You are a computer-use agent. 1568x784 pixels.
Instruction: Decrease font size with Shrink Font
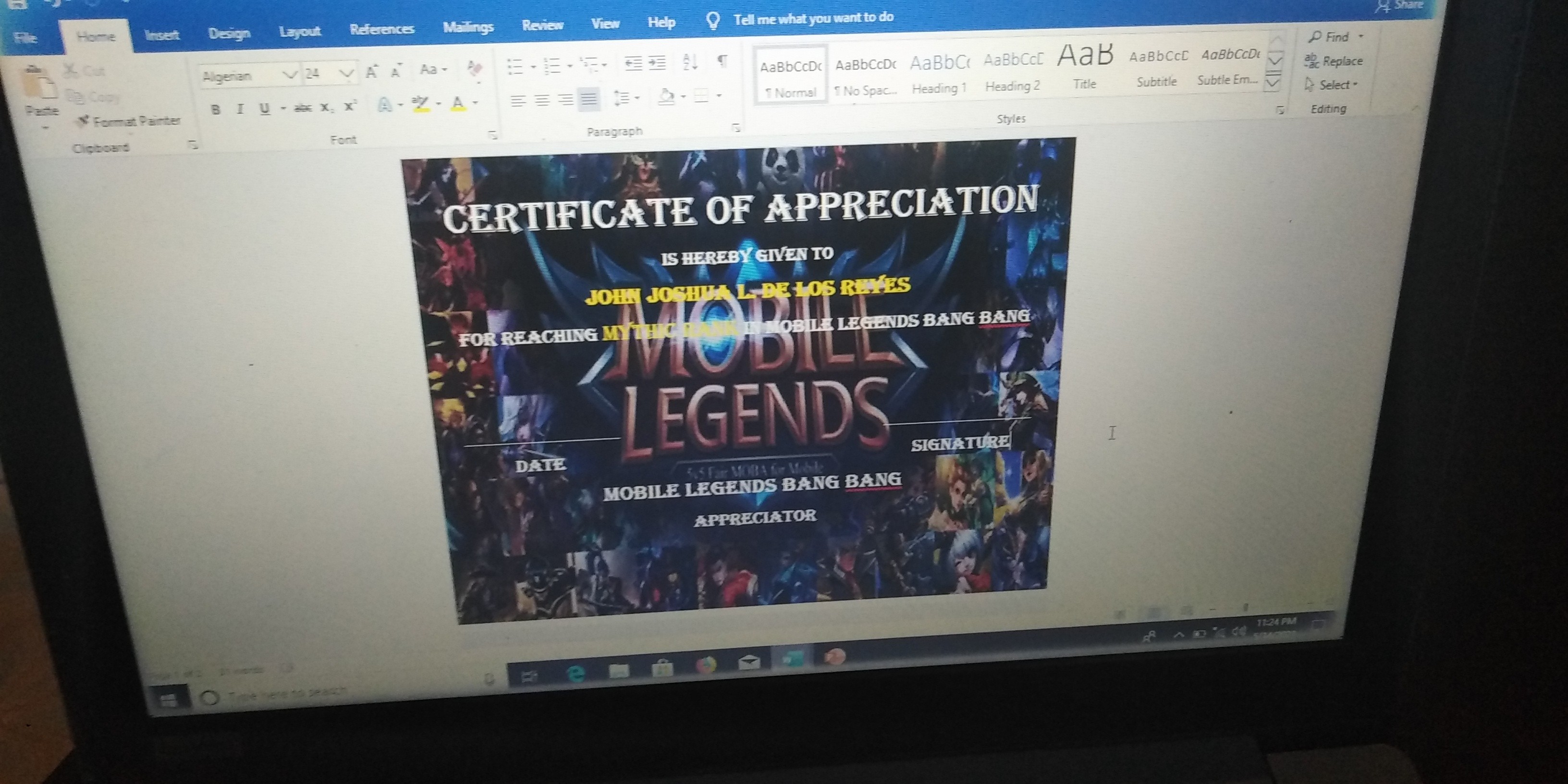(x=396, y=71)
